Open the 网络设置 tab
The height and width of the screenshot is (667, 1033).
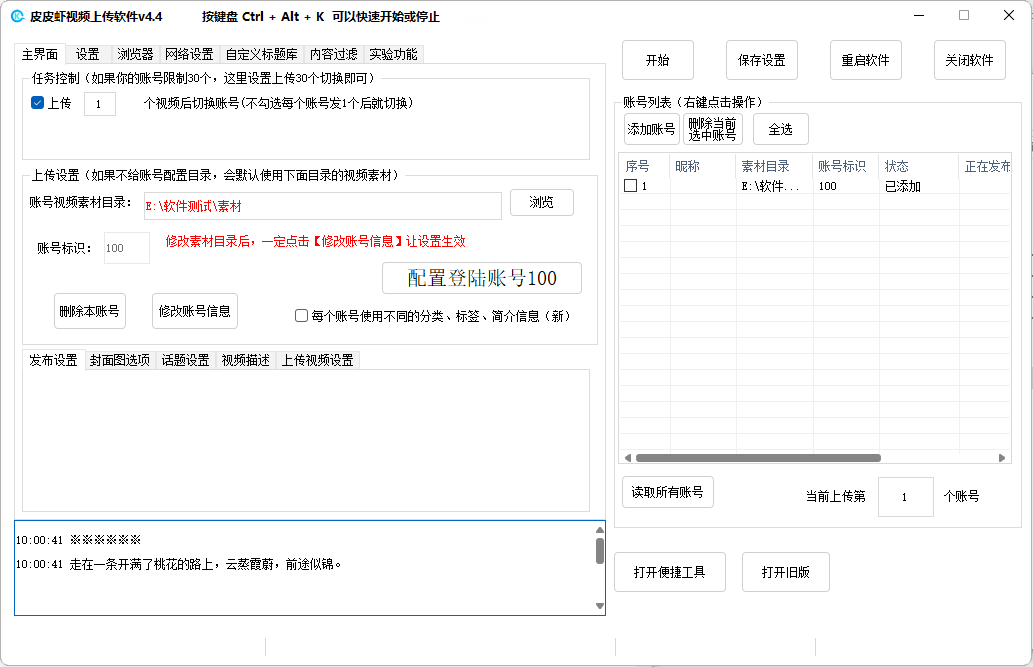tap(189, 54)
